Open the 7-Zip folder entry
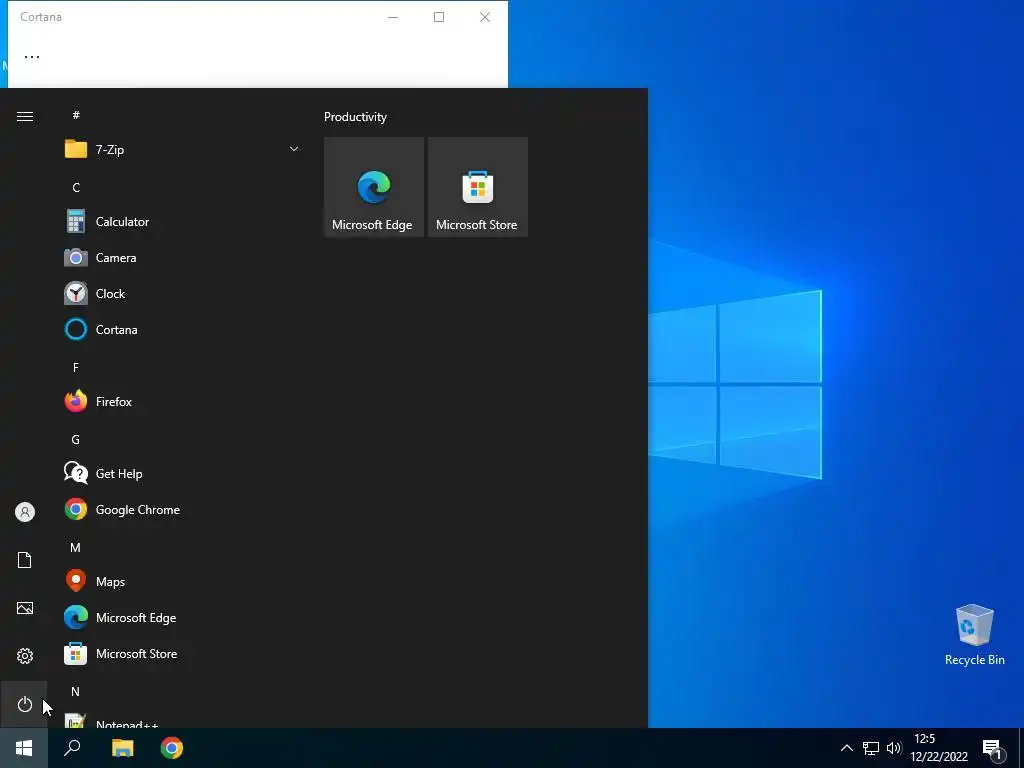The width and height of the screenshot is (1024, 768). pyautogui.click(x=183, y=150)
